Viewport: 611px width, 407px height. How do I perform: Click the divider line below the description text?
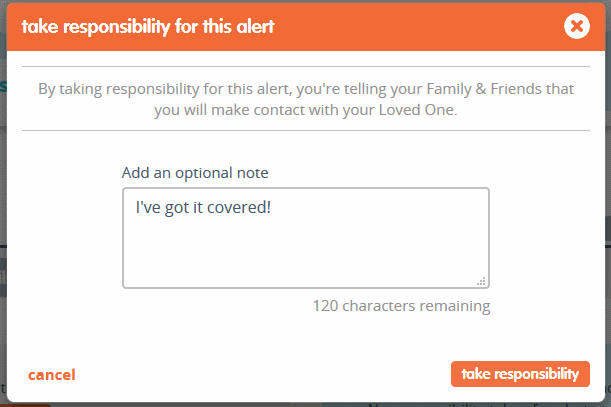[306, 131]
